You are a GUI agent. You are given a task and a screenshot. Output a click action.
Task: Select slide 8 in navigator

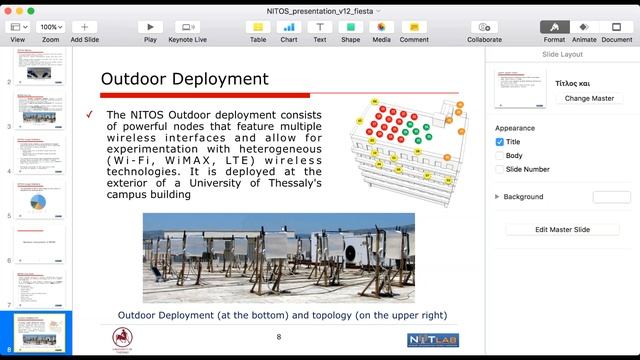coord(40,333)
